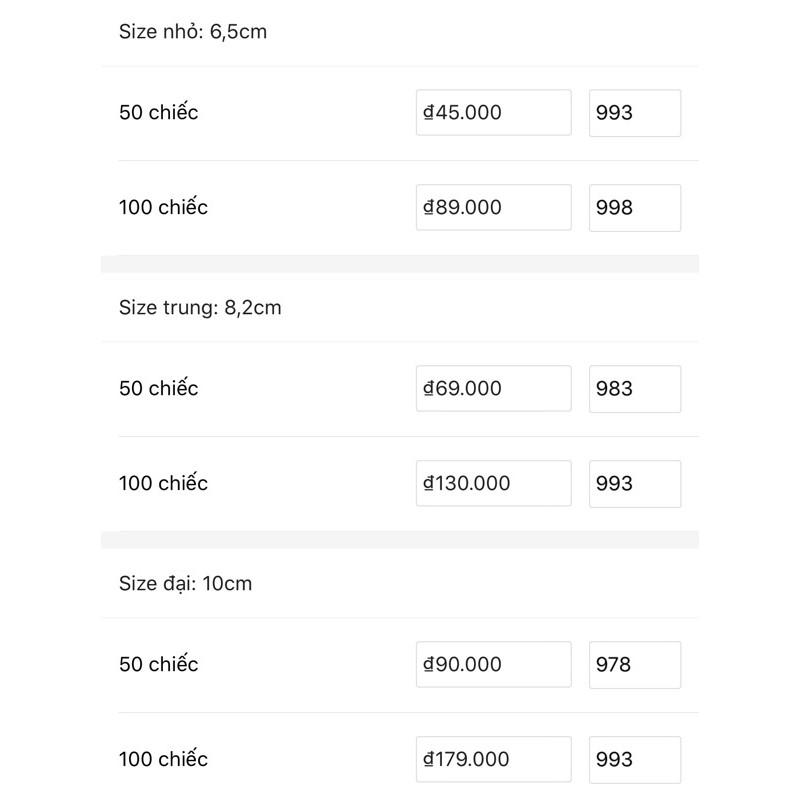This screenshot has width=800, height=800.
Task: Click stock field for Size nhỏ 50 chiếc
Action: click(x=635, y=113)
